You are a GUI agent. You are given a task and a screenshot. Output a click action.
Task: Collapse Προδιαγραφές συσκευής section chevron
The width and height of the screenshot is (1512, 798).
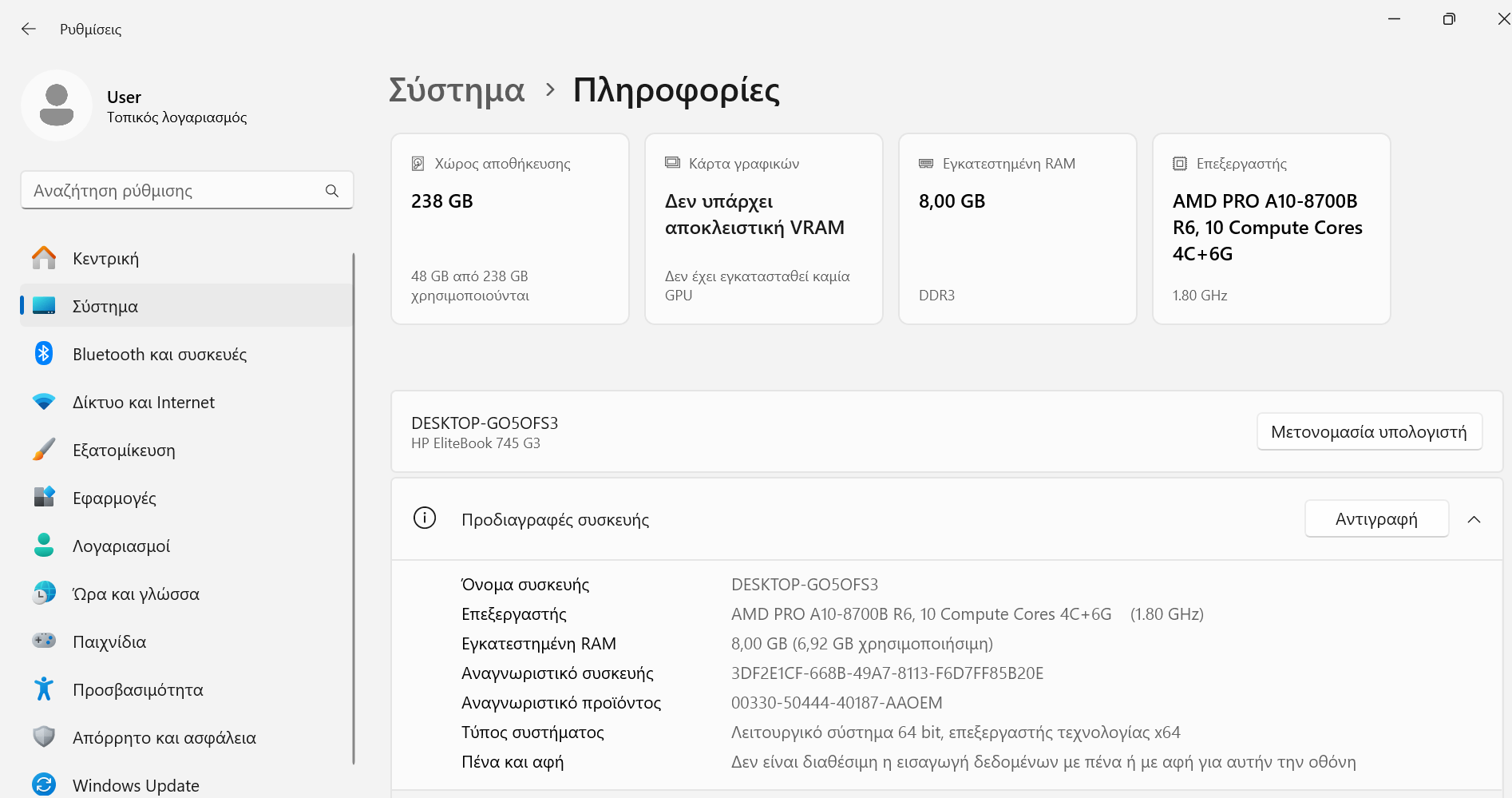pos(1474,519)
